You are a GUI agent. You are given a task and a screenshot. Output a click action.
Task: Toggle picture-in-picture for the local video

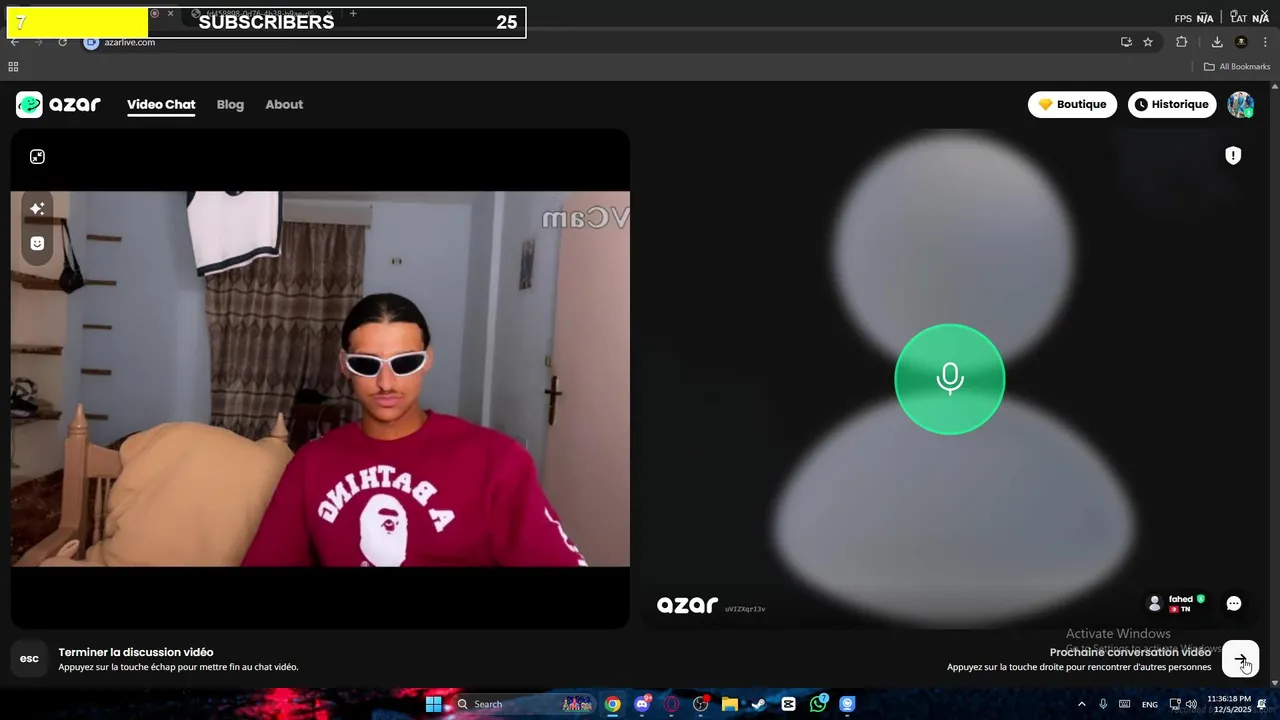[37, 156]
